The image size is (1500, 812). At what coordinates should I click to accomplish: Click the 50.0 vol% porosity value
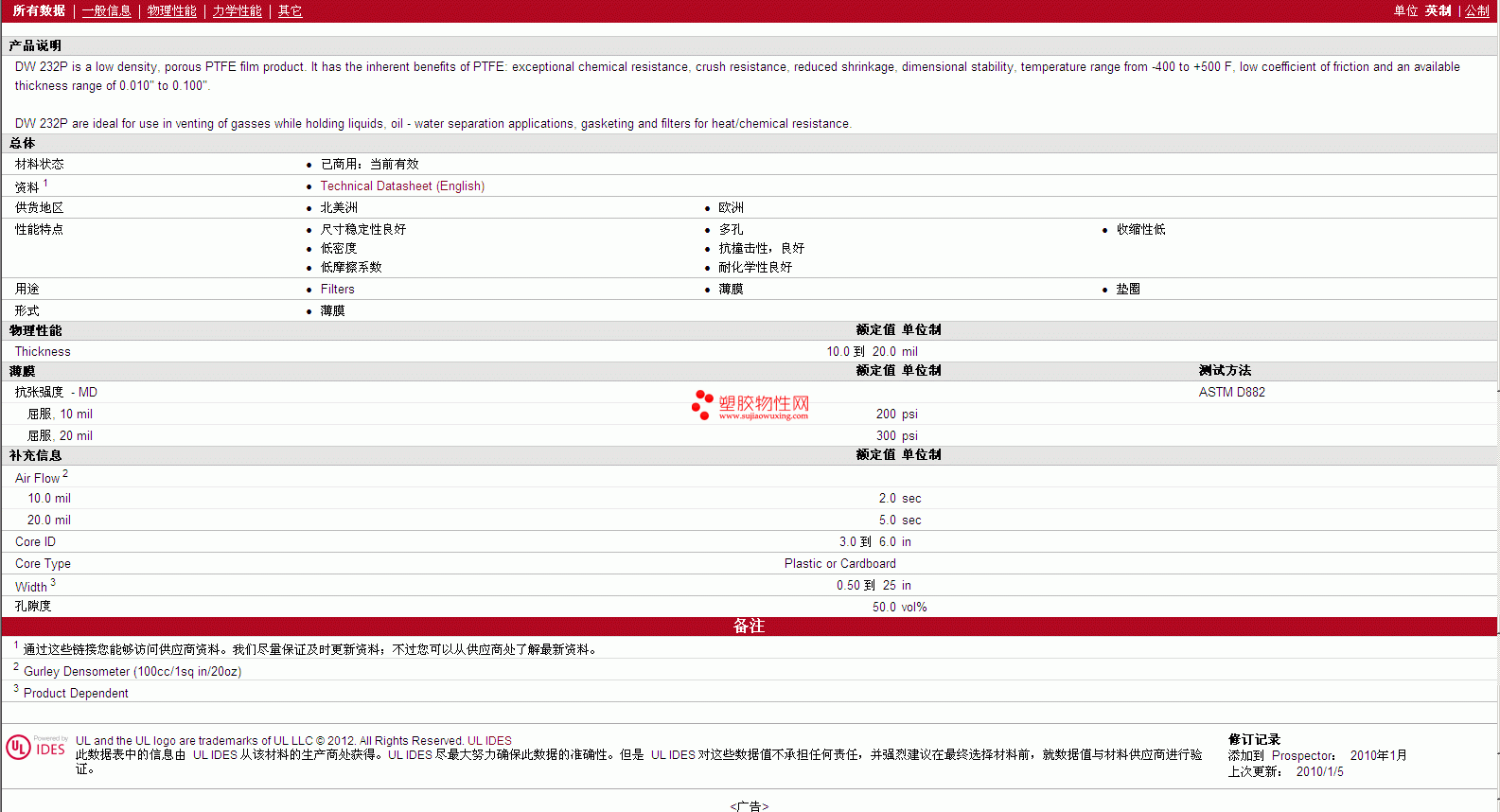pos(899,608)
